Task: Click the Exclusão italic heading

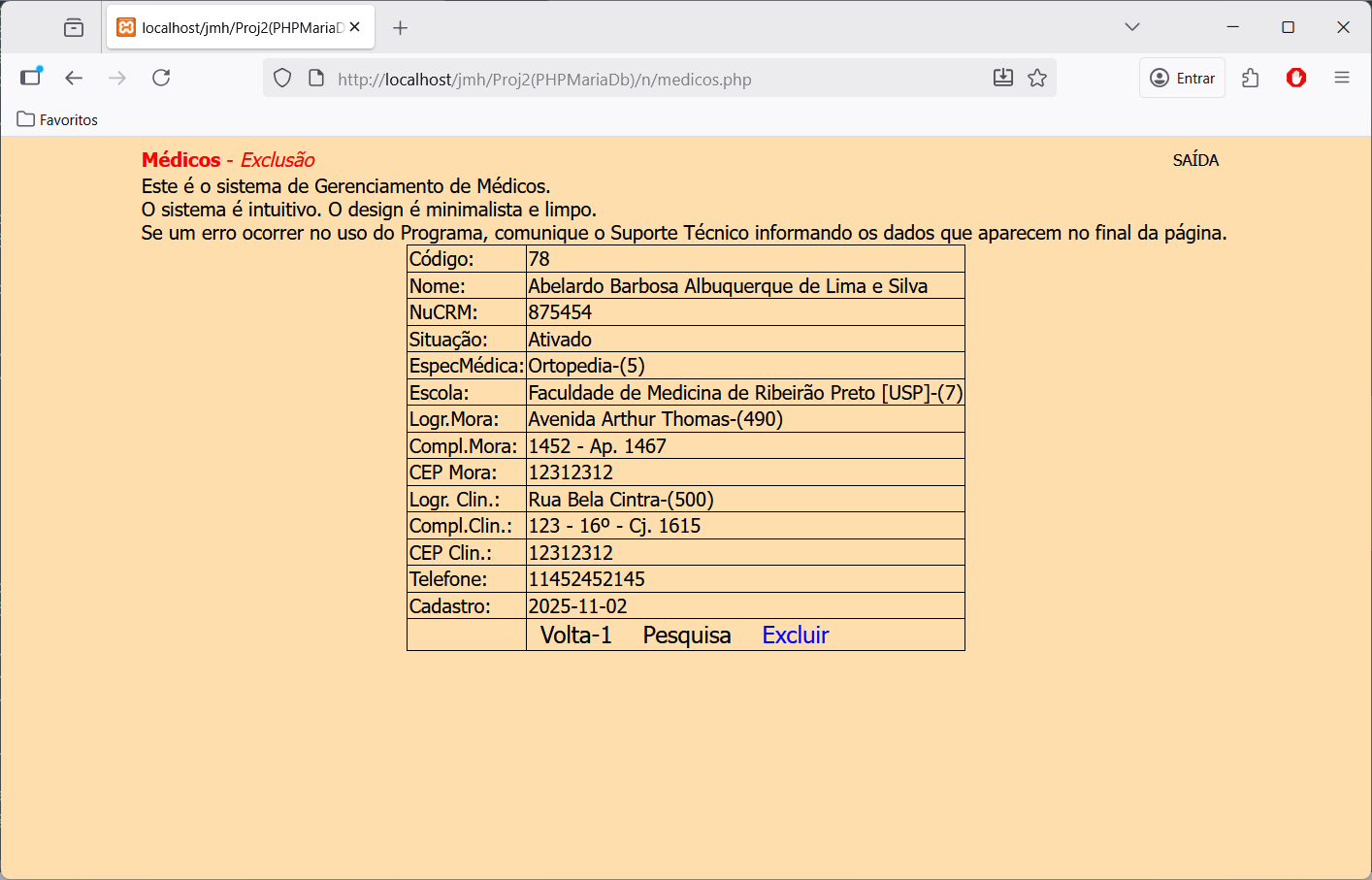Action: [278, 160]
